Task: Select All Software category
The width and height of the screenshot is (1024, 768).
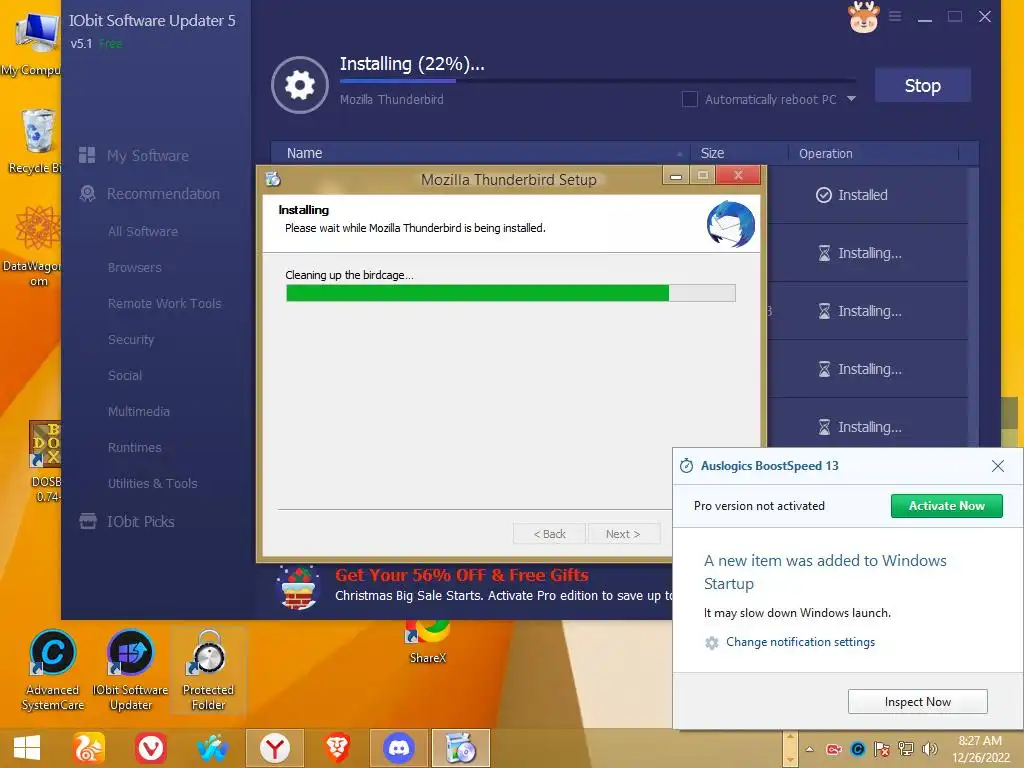Action: 143,231
